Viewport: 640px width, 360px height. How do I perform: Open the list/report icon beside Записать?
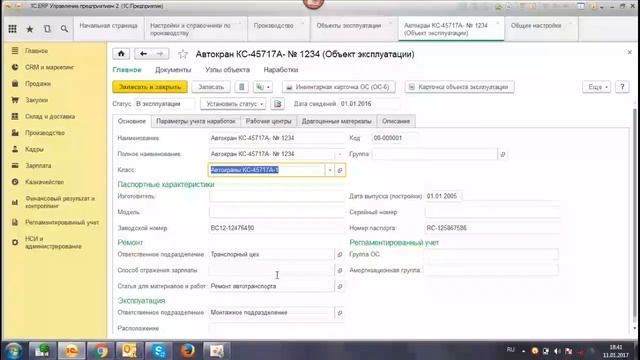click(x=242, y=87)
